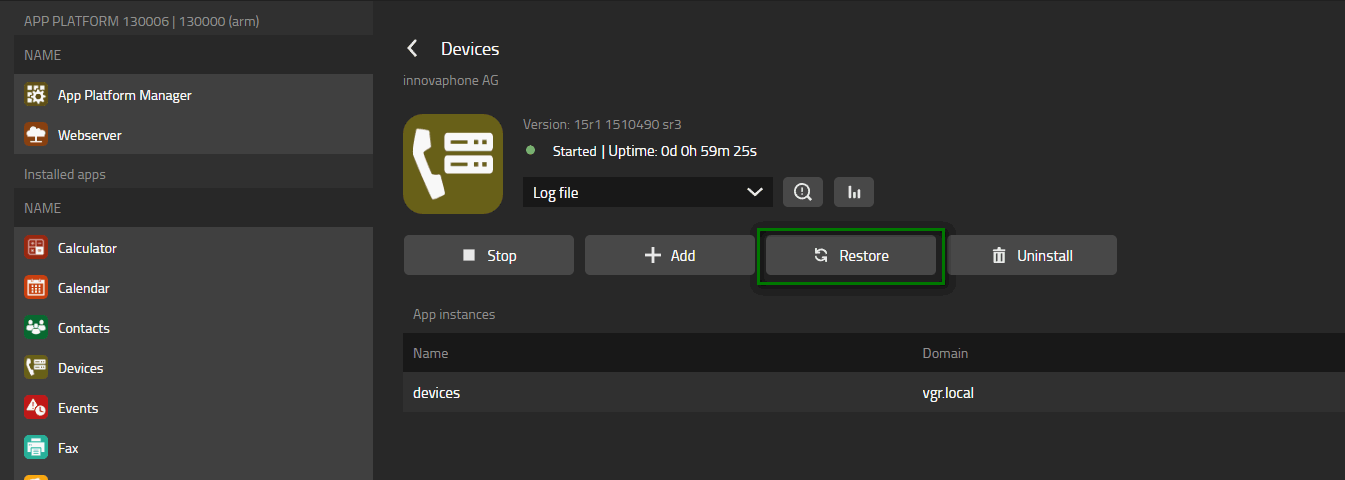Screen dimensions: 1345x480
Task: Select the Webserver cloud icon
Action: tap(36, 135)
